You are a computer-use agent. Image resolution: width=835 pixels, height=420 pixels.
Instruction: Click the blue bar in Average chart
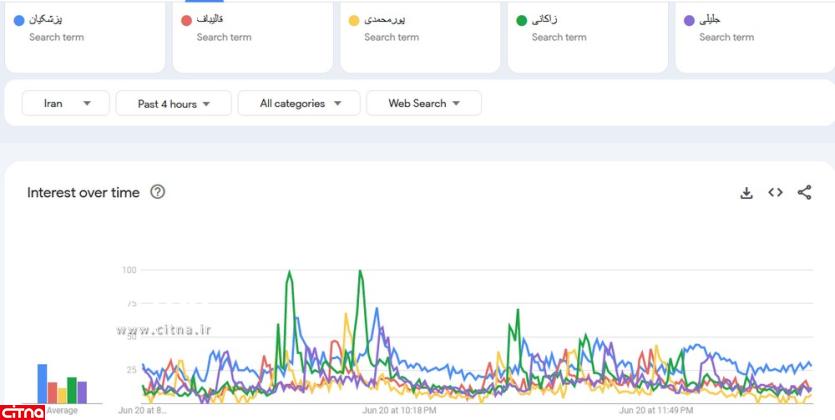[x=43, y=383]
